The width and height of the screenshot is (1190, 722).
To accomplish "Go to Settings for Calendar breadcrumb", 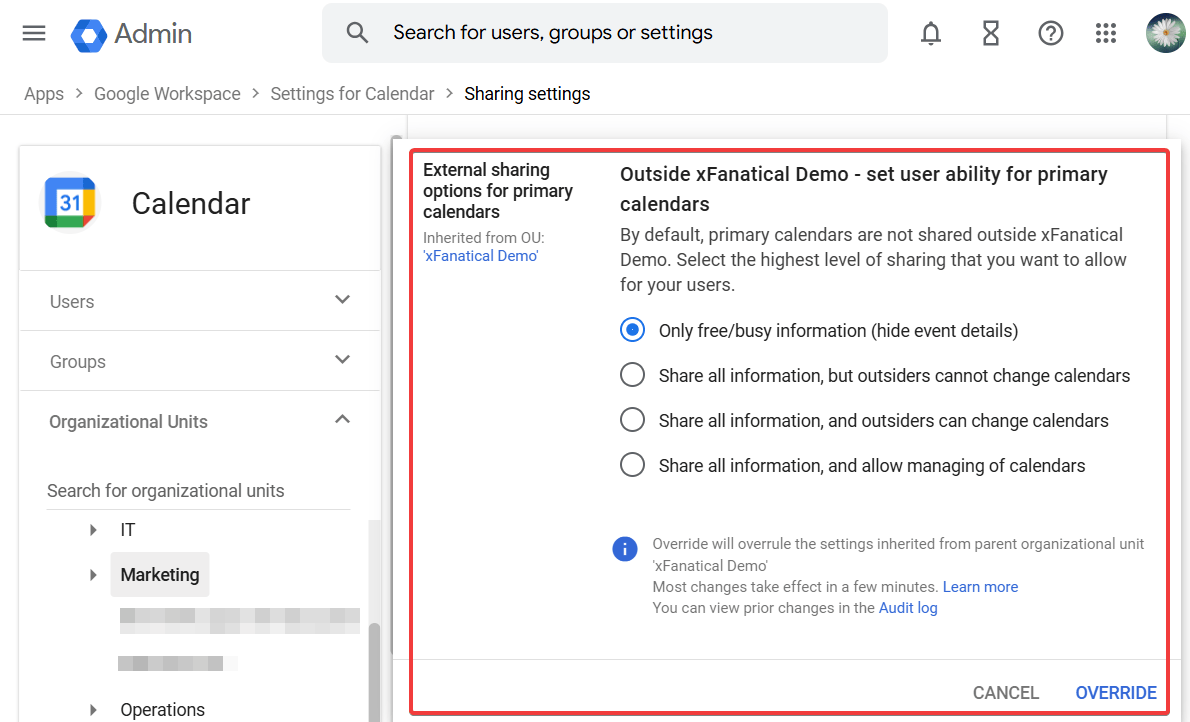I will pyautogui.click(x=352, y=93).
